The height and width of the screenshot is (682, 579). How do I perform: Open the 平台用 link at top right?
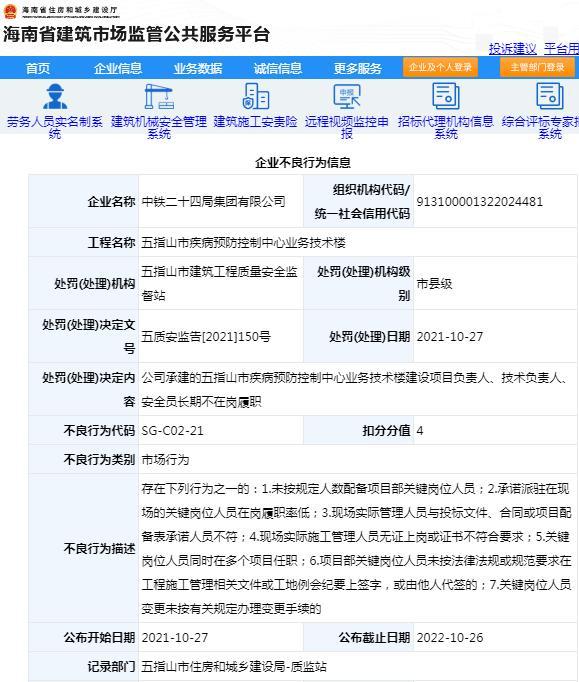561,48
